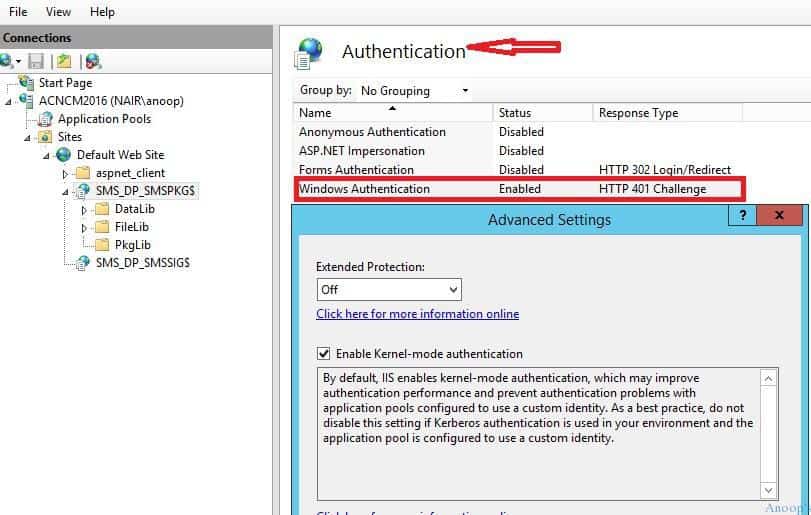
Task: Select the SMS_DP_SMSSIG$ application icon
Action: point(83,263)
